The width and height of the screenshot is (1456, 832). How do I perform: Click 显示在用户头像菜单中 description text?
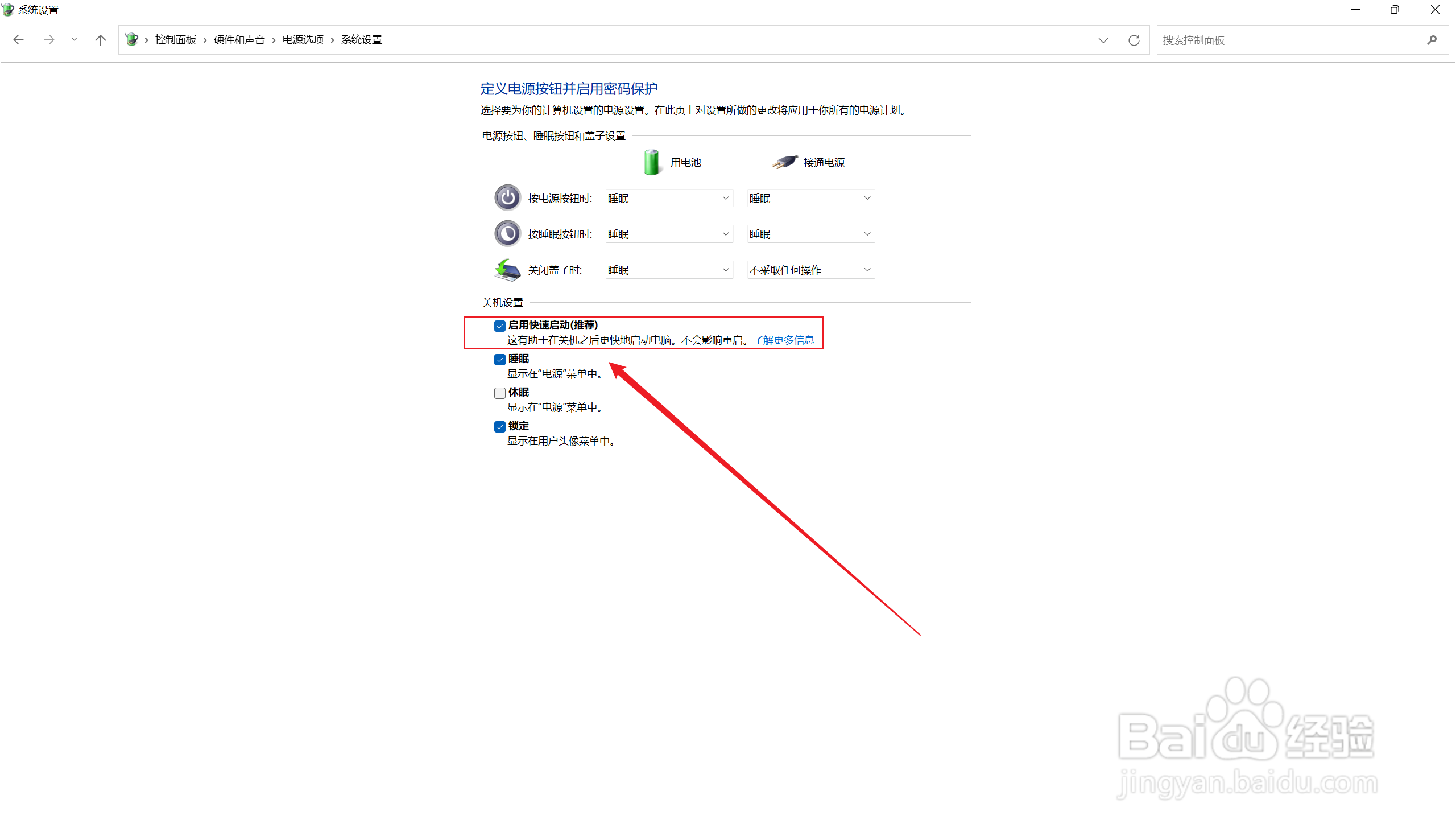pyautogui.click(x=561, y=441)
